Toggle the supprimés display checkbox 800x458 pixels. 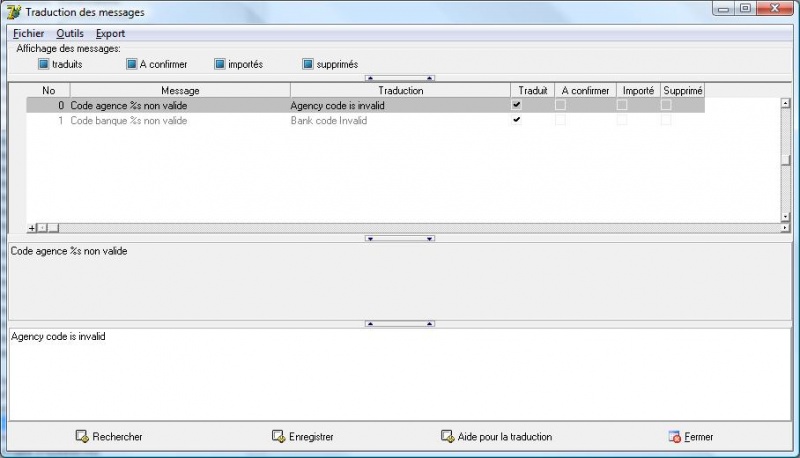pyautogui.click(x=308, y=64)
